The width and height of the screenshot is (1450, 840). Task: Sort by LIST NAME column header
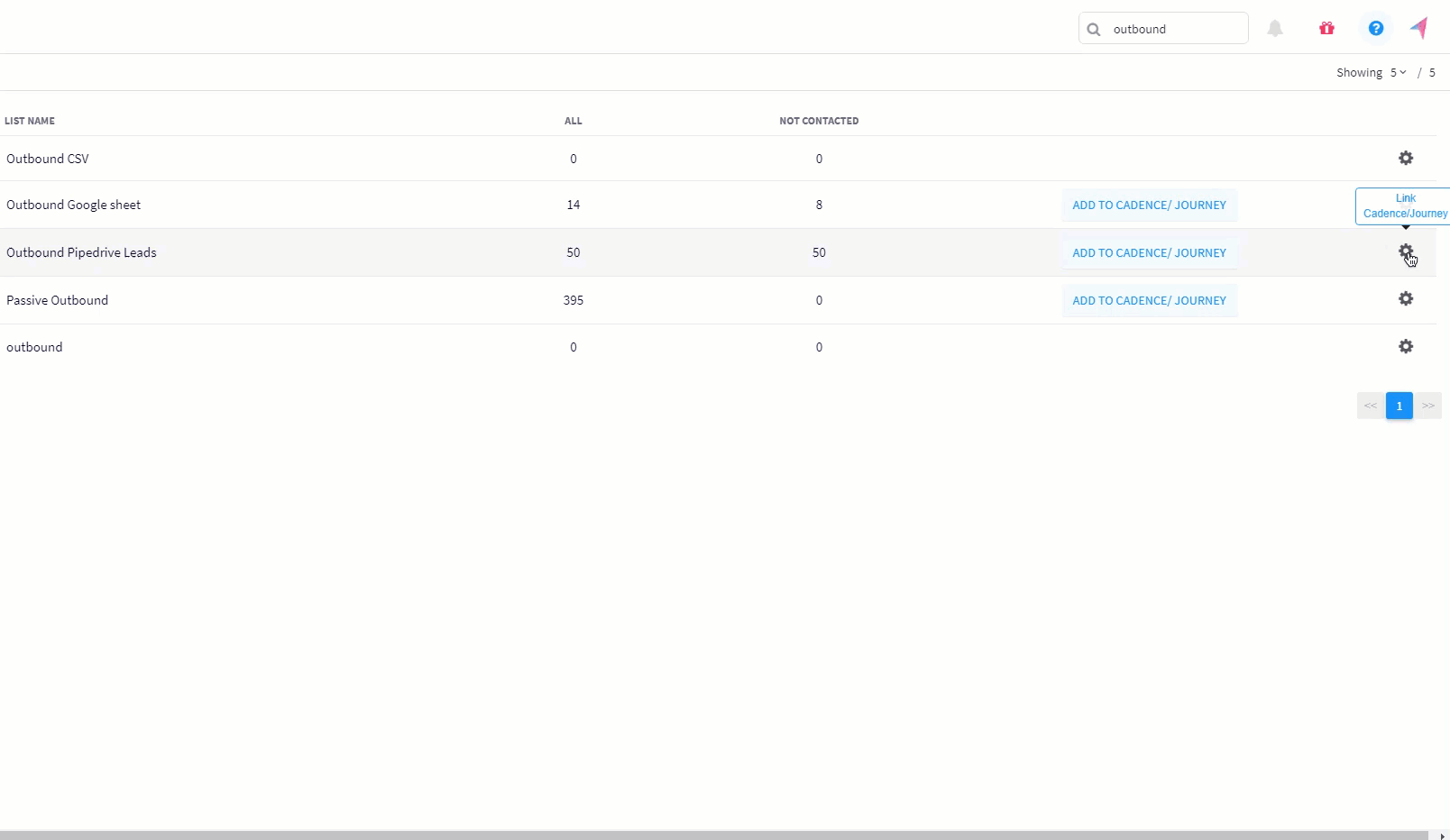(30, 121)
